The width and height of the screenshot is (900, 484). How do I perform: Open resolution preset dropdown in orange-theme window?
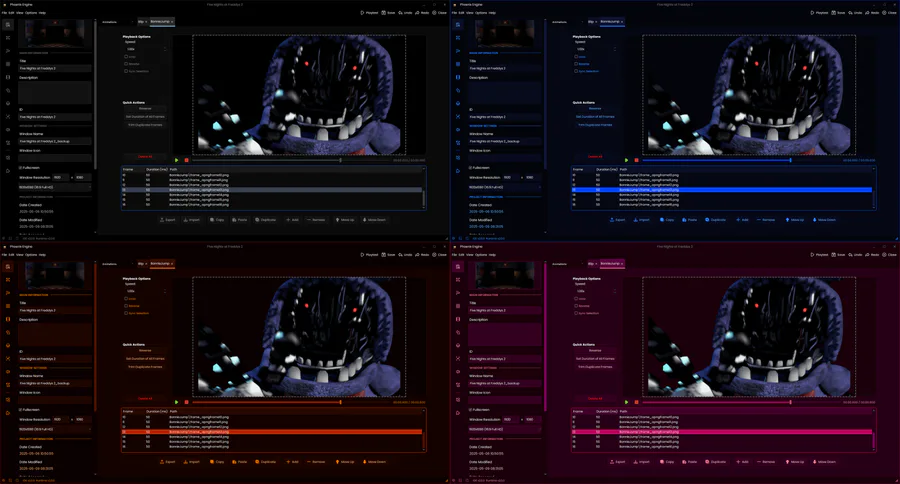[55, 429]
